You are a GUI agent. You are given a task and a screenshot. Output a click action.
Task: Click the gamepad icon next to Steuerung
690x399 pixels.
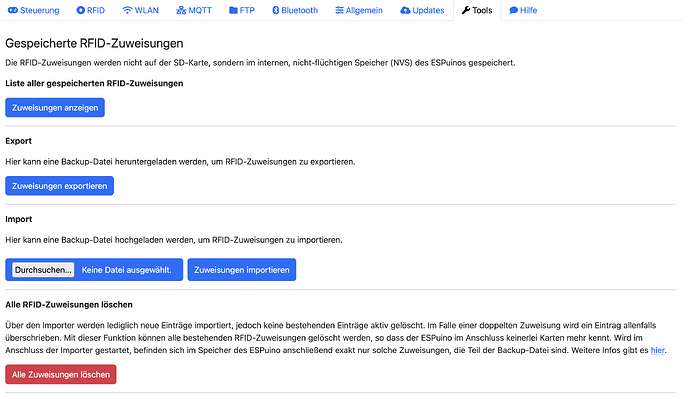(x=13, y=10)
